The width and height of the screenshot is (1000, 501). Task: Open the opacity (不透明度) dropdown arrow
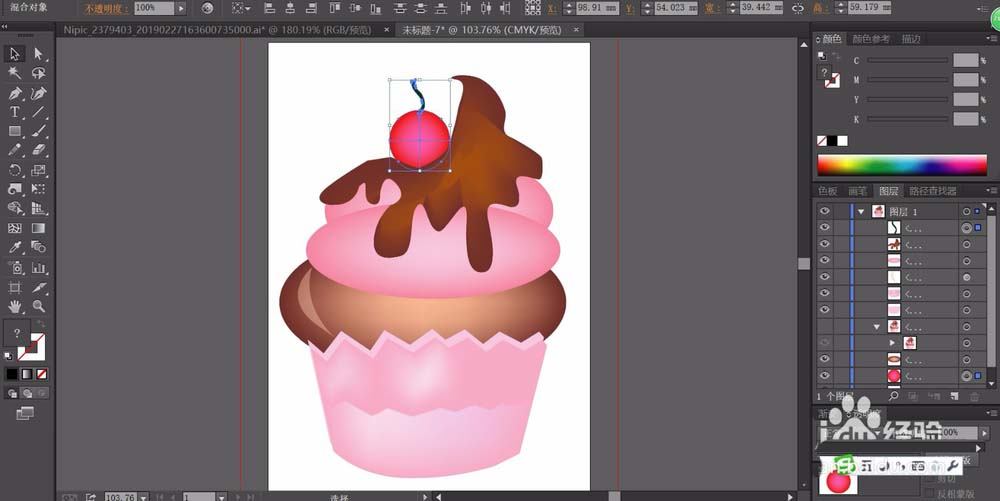click(x=183, y=8)
